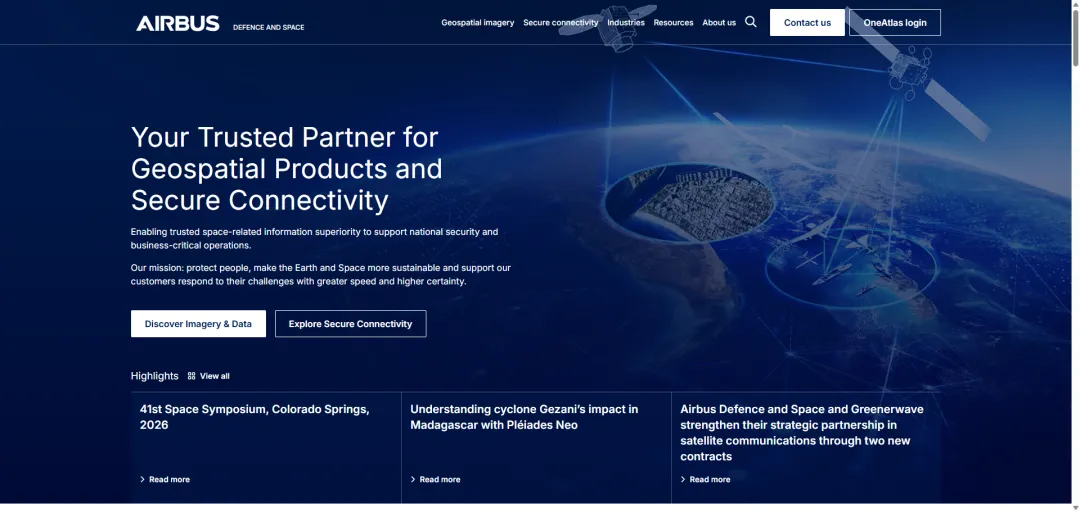Open the search magnifier icon
1080x512 pixels.
(x=751, y=22)
